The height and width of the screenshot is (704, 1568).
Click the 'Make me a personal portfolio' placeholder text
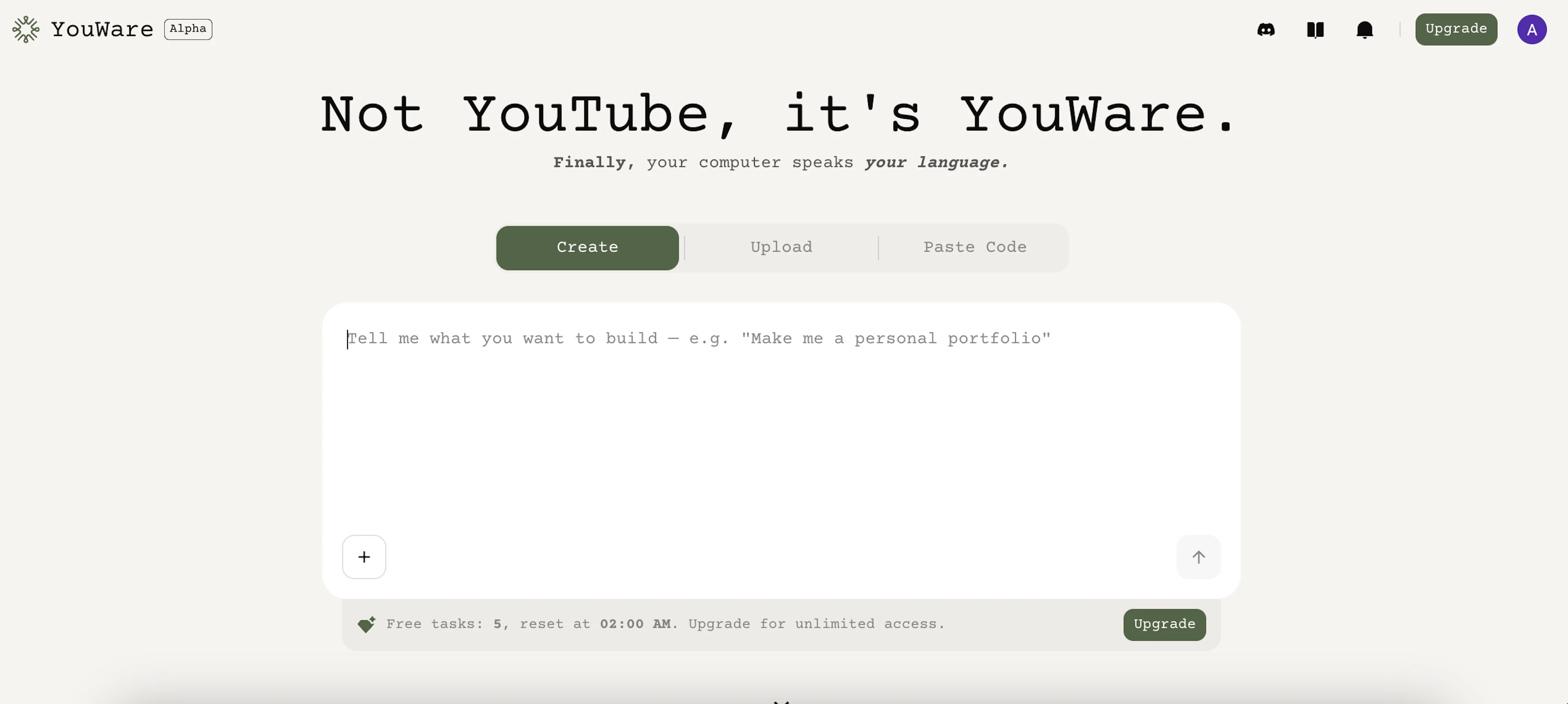[895, 339]
